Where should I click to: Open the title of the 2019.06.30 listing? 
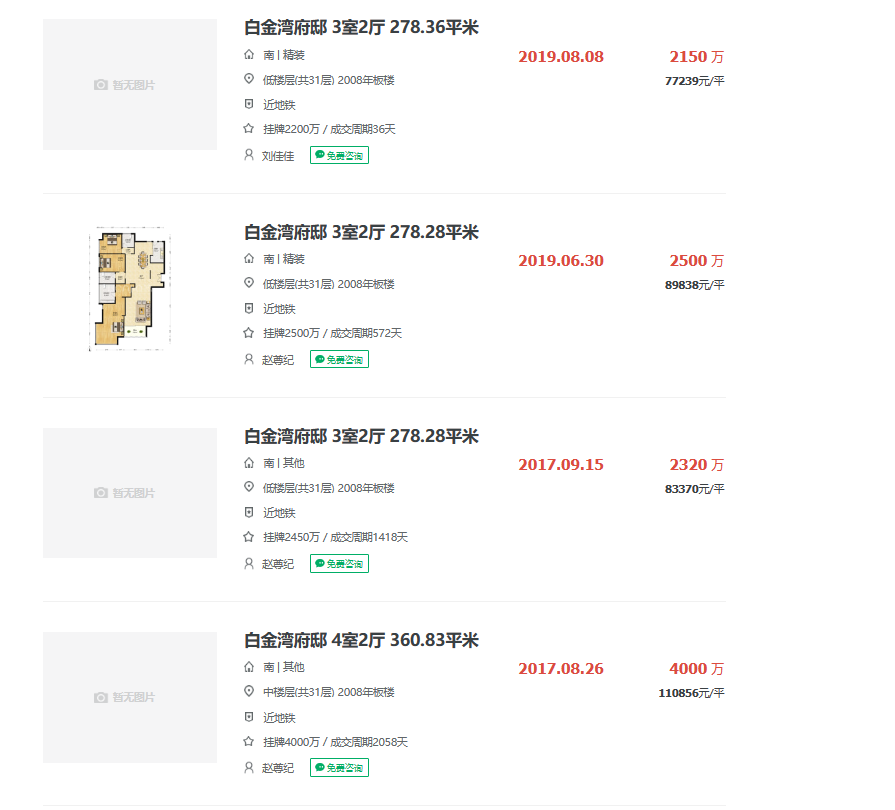(x=361, y=232)
